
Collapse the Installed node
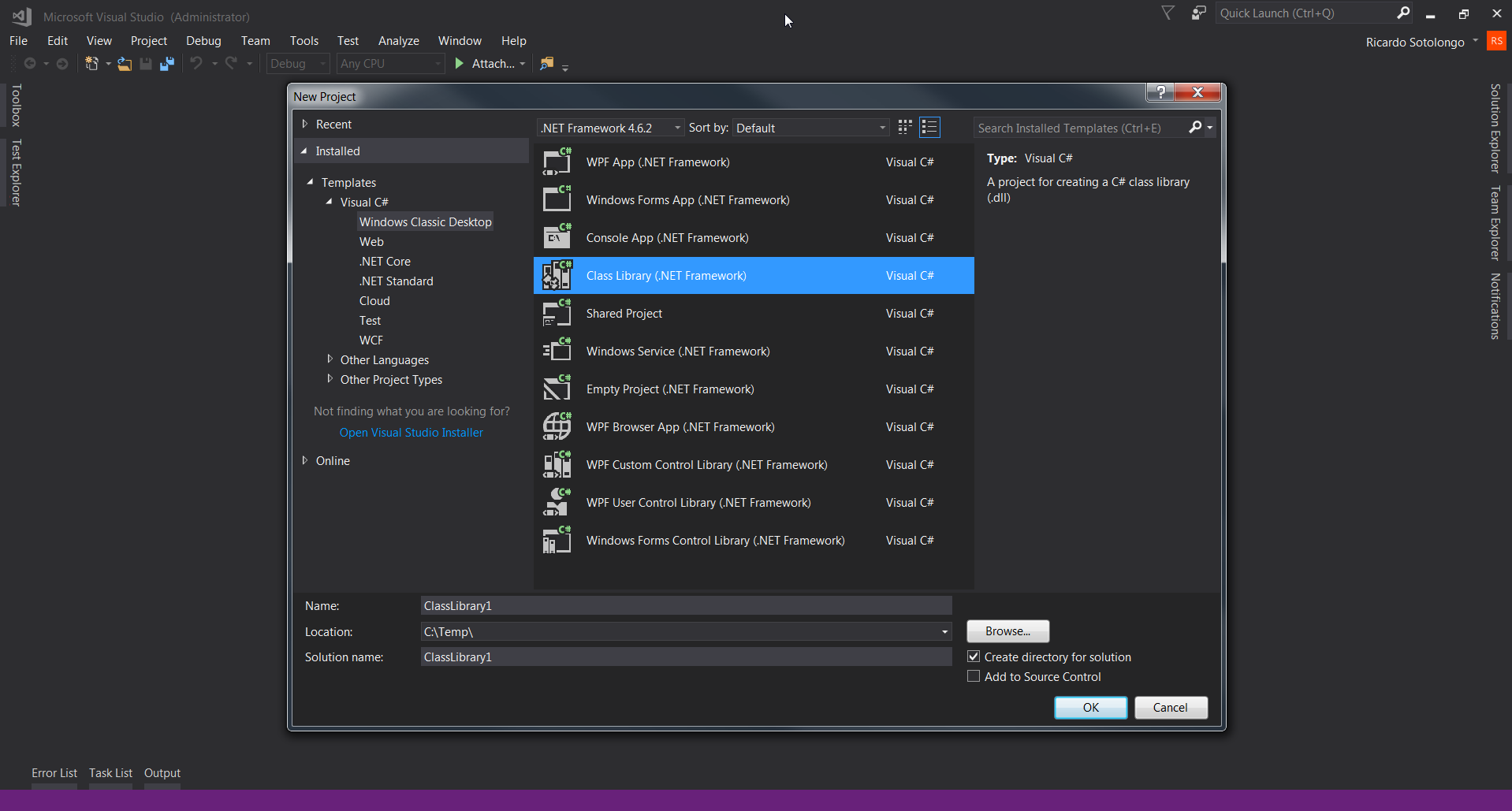304,151
